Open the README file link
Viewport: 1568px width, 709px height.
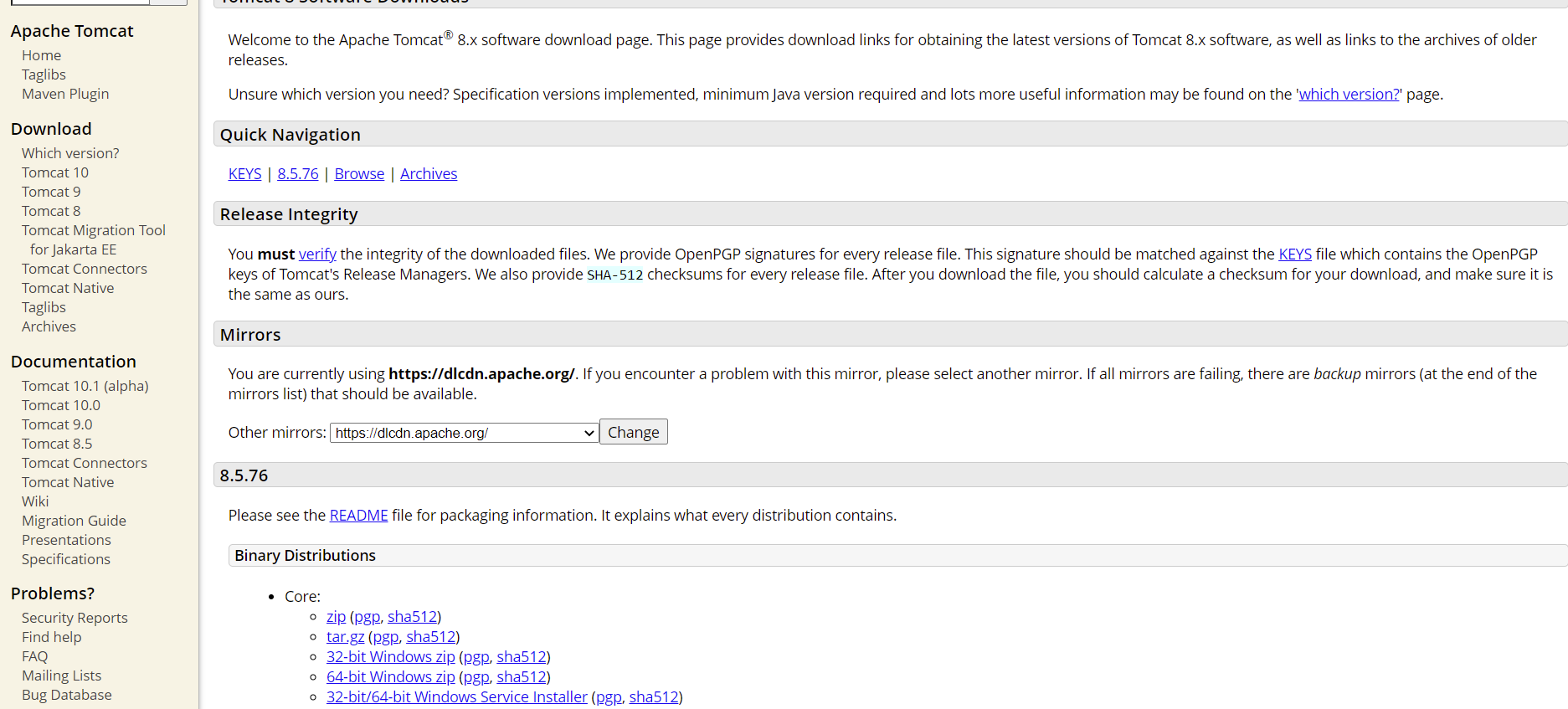(x=358, y=516)
